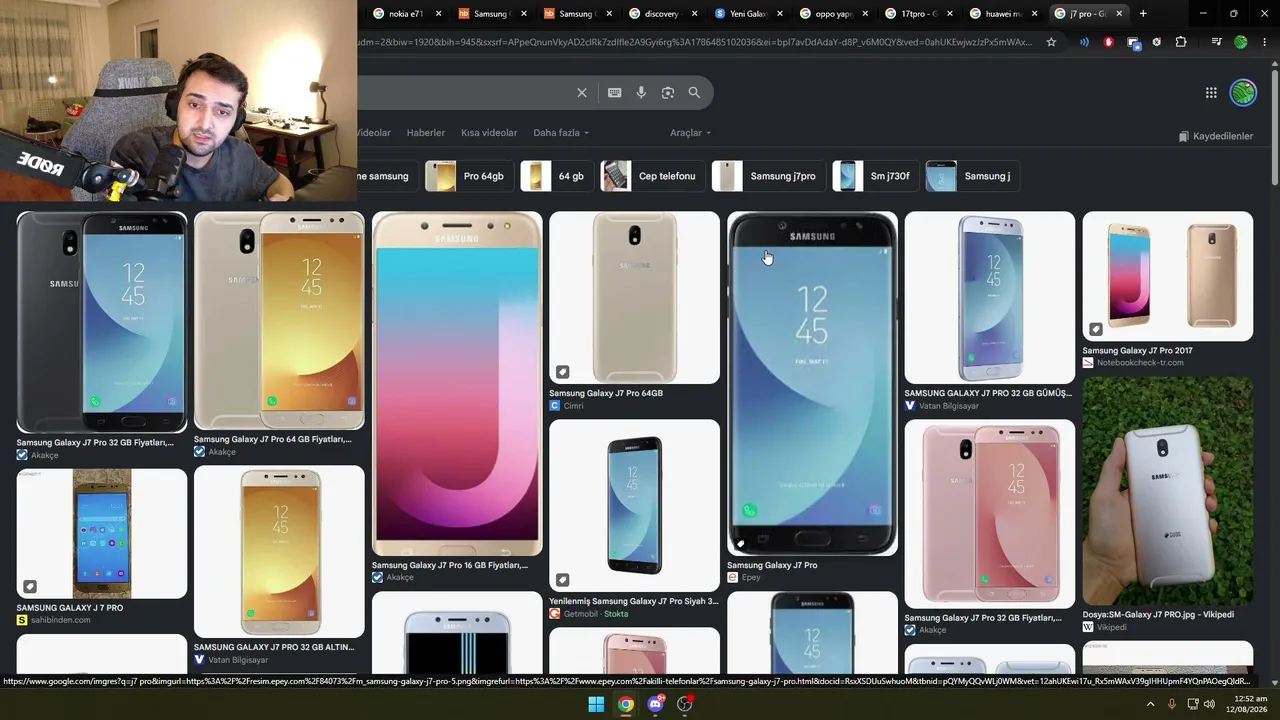This screenshot has height=720, width=1280.
Task: Open the Wikipedia Galaxy J7 Pro photo
Action: pyautogui.click(x=1167, y=491)
